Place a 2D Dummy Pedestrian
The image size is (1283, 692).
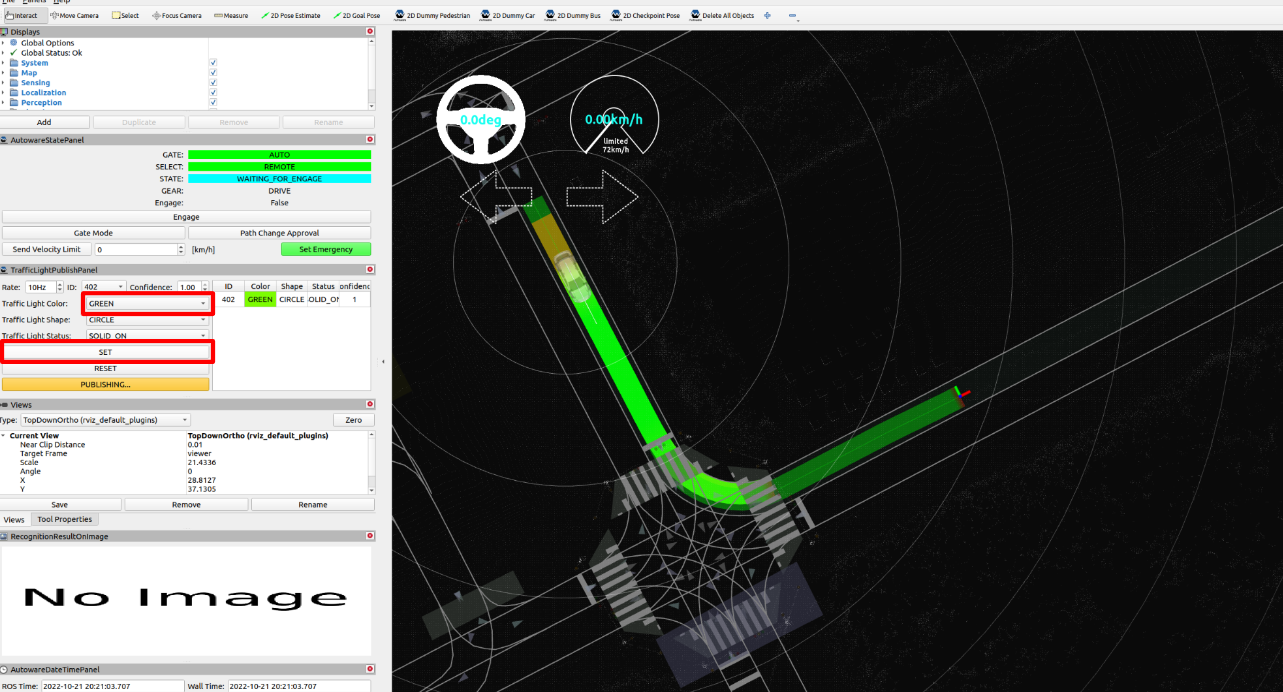click(x=432, y=16)
